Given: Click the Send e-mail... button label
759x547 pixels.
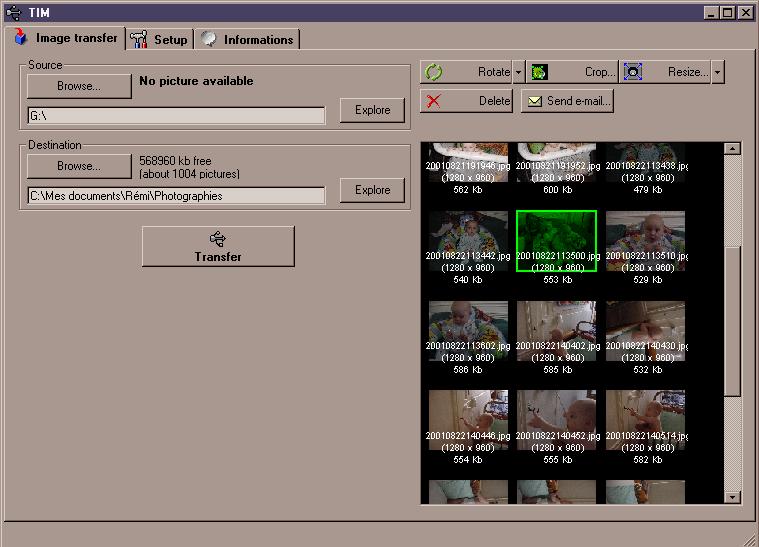Looking at the screenshot, I should [x=578, y=101].
